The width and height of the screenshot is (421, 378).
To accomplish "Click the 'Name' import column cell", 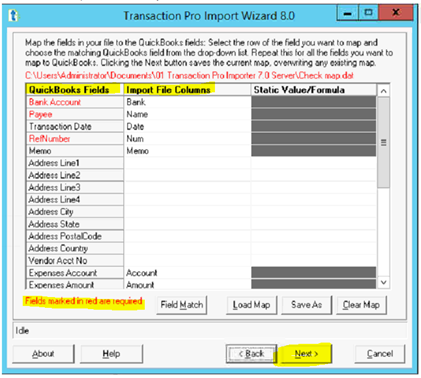I will tap(187, 114).
